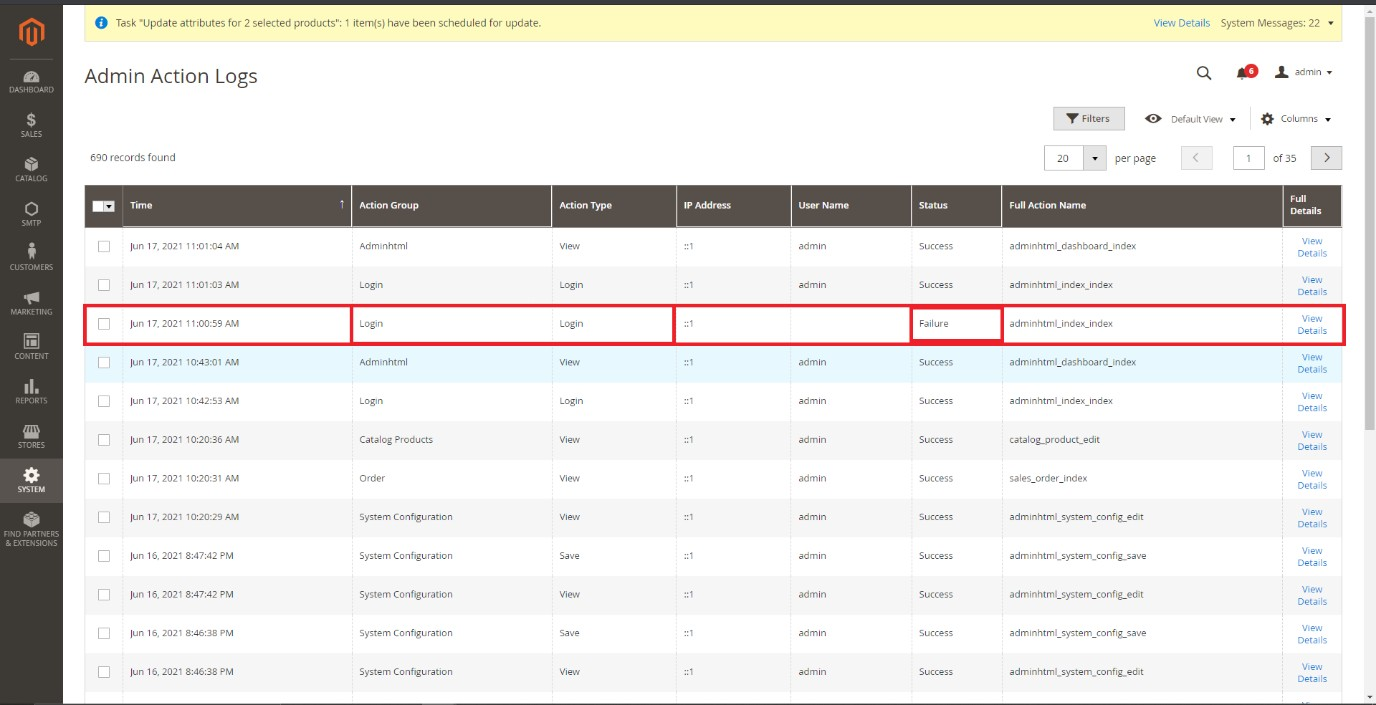
Task: Expand System Messages: 22 dropdown
Action: coord(1277,22)
